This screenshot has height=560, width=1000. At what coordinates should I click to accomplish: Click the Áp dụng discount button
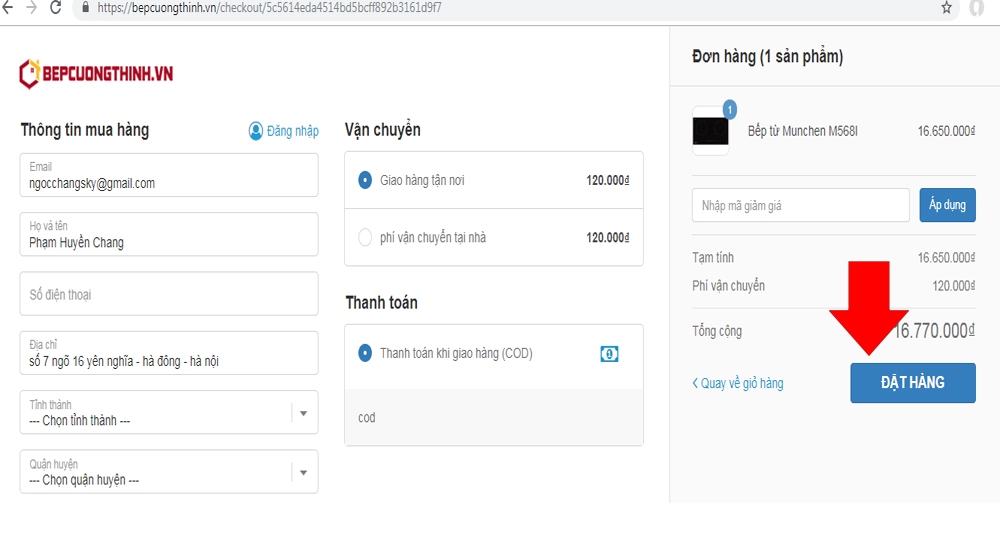coord(947,205)
